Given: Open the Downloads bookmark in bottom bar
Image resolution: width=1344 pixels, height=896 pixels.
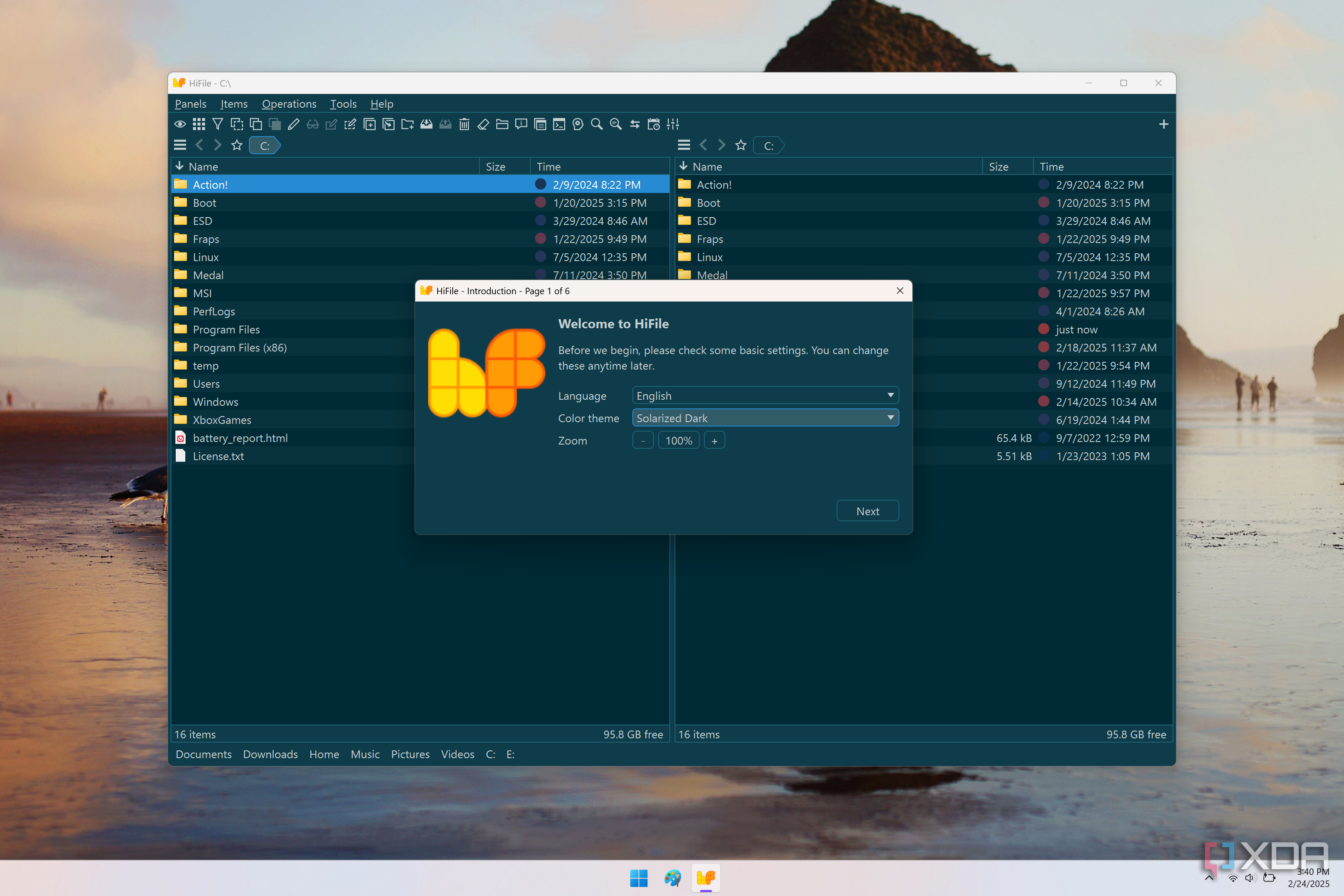Looking at the screenshot, I should click(270, 754).
